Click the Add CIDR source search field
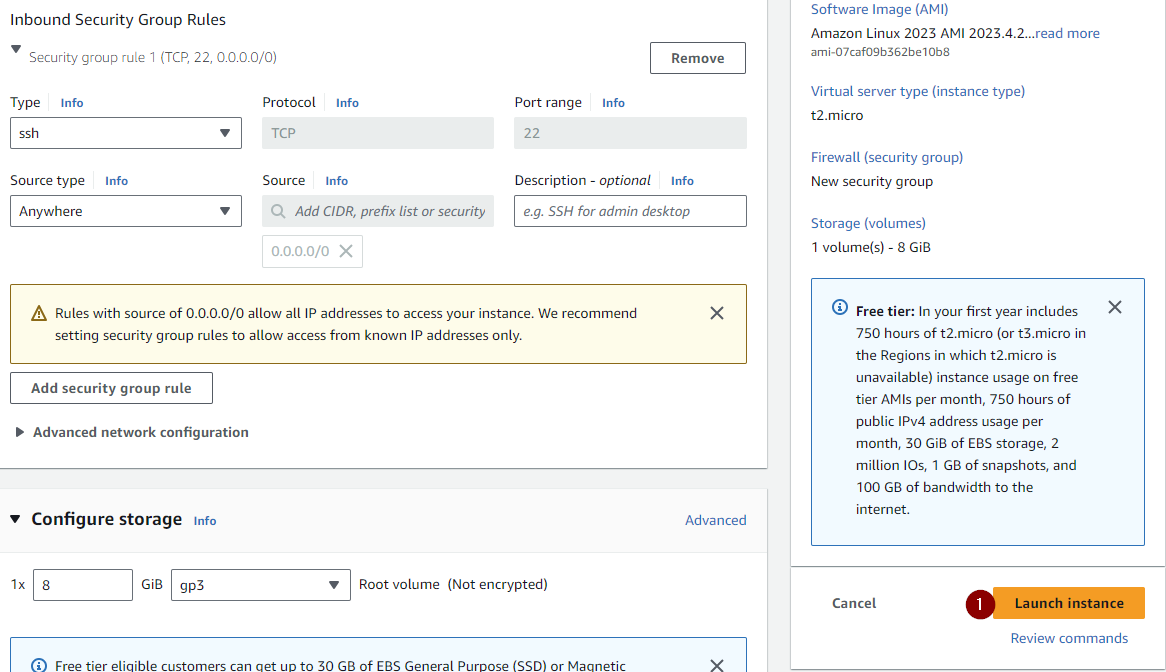The height and width of the screenshot is (672, 1166). 378,211
